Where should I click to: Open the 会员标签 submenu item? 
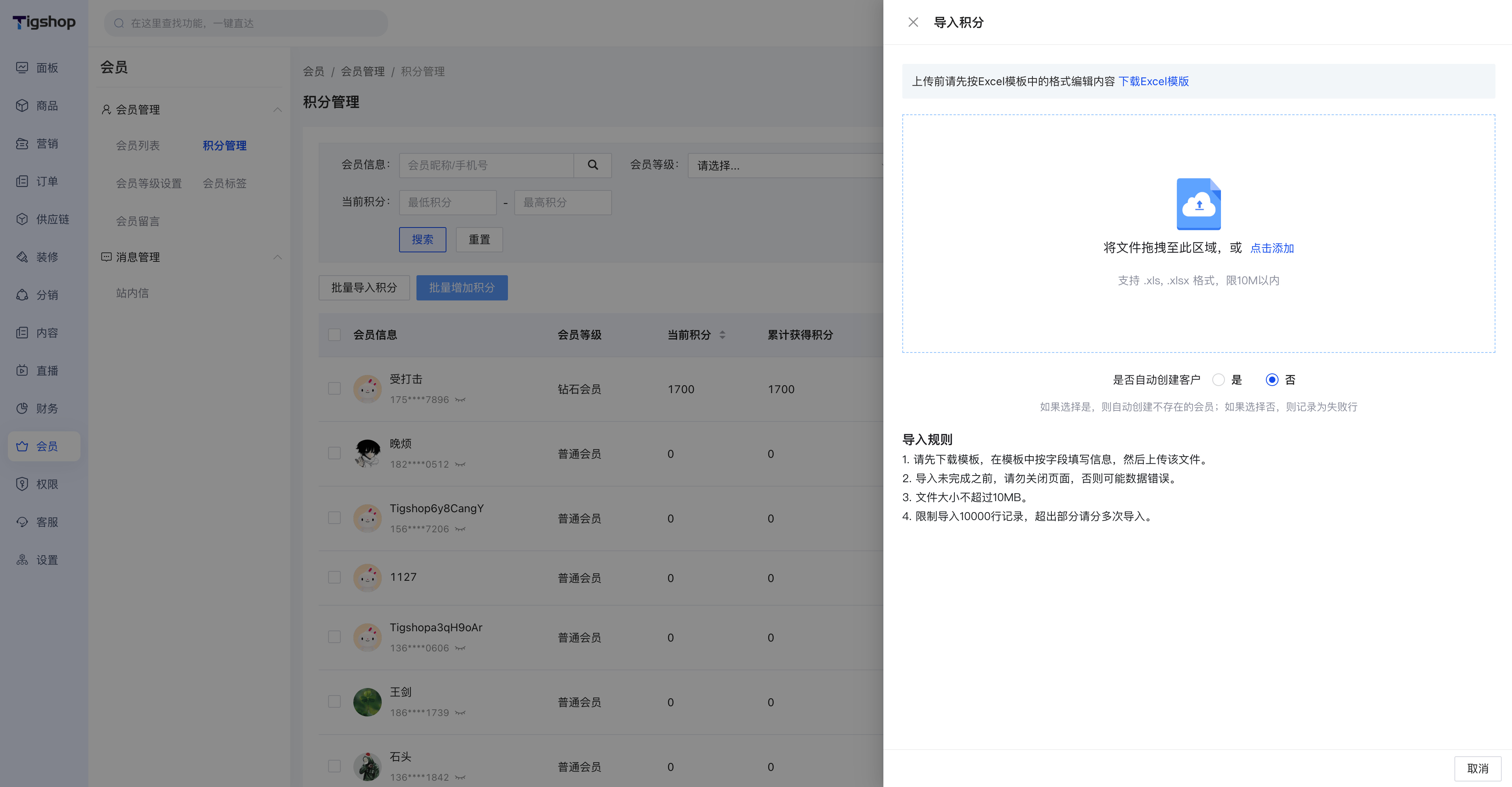[225, 184]
